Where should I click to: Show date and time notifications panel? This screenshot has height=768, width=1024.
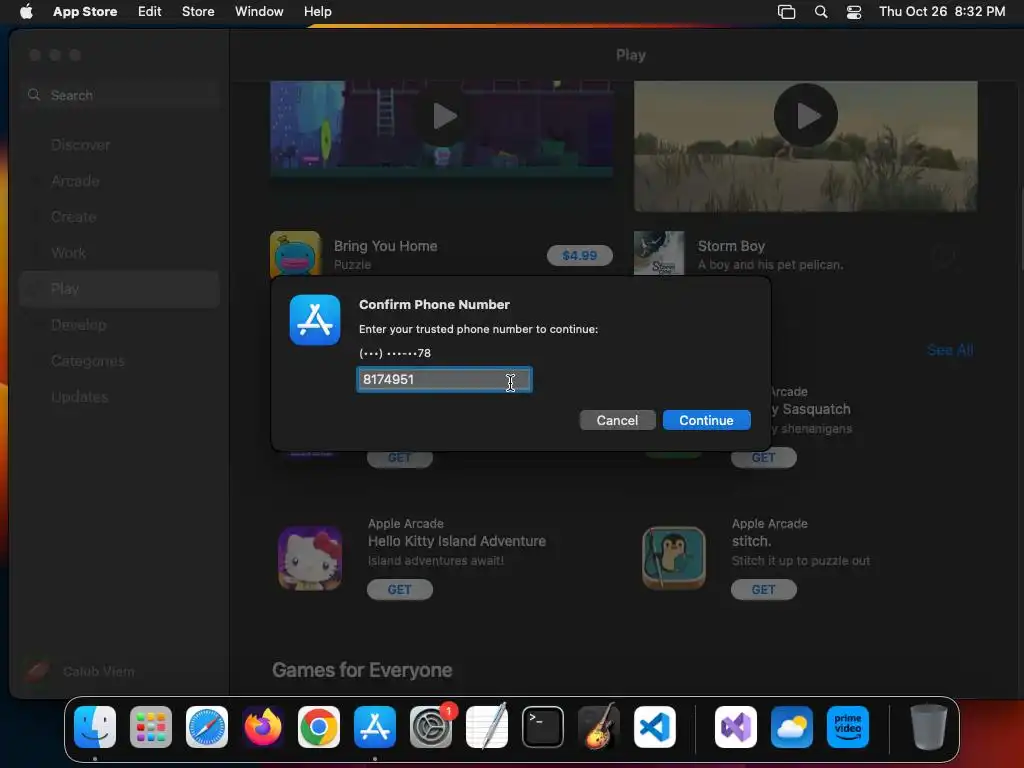(942, 11)
